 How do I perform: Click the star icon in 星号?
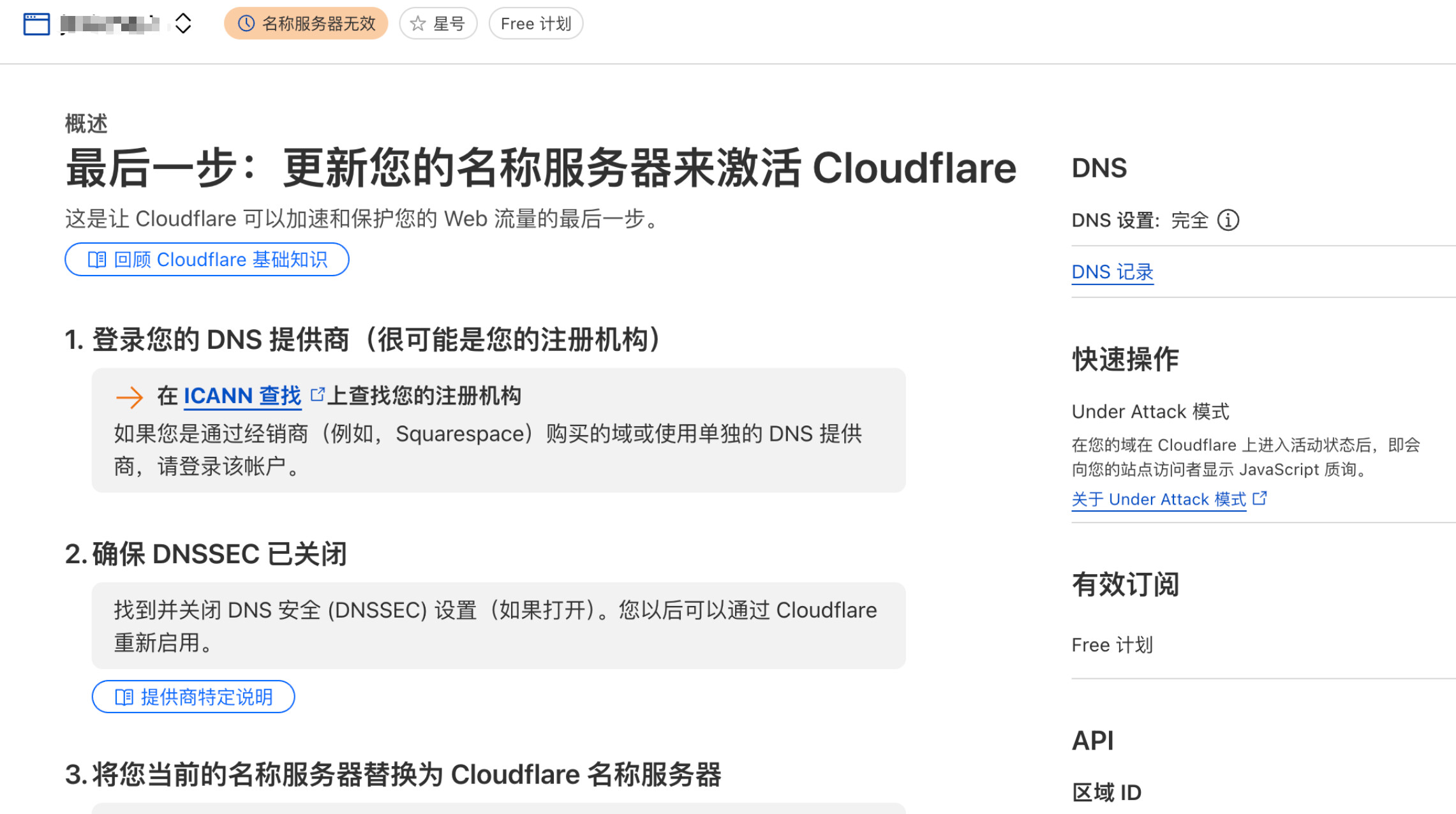[418, 24]
